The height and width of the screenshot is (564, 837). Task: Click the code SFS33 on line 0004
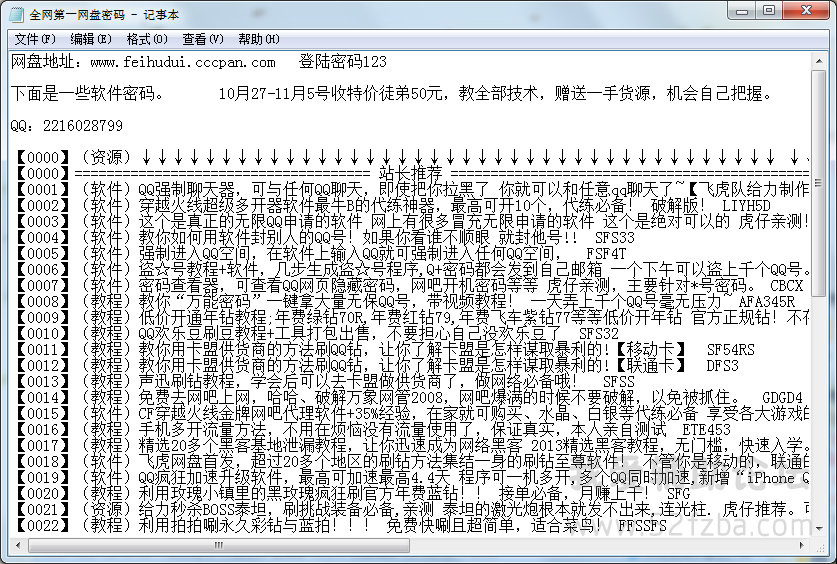[614, 238]
